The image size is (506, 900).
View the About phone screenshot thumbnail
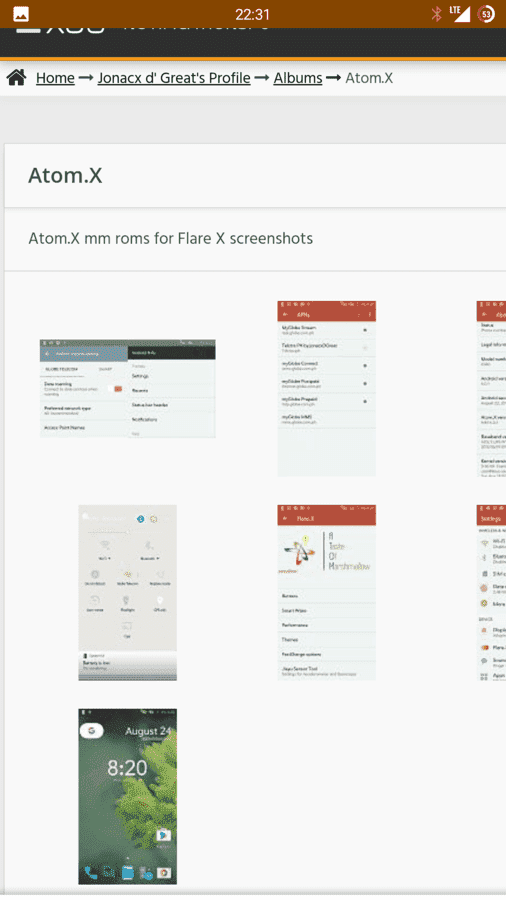point(491,389)
